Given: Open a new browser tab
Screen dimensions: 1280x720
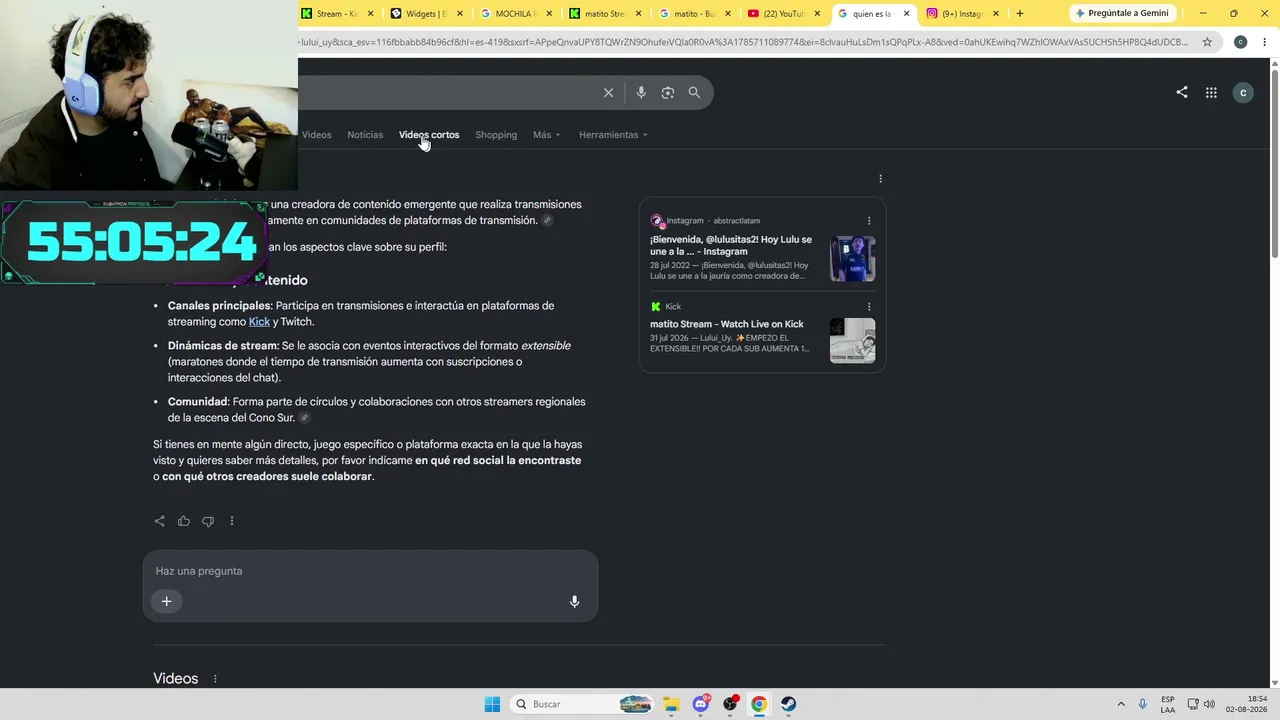Looking at the screenshot, I should (x=1020, y=14).
